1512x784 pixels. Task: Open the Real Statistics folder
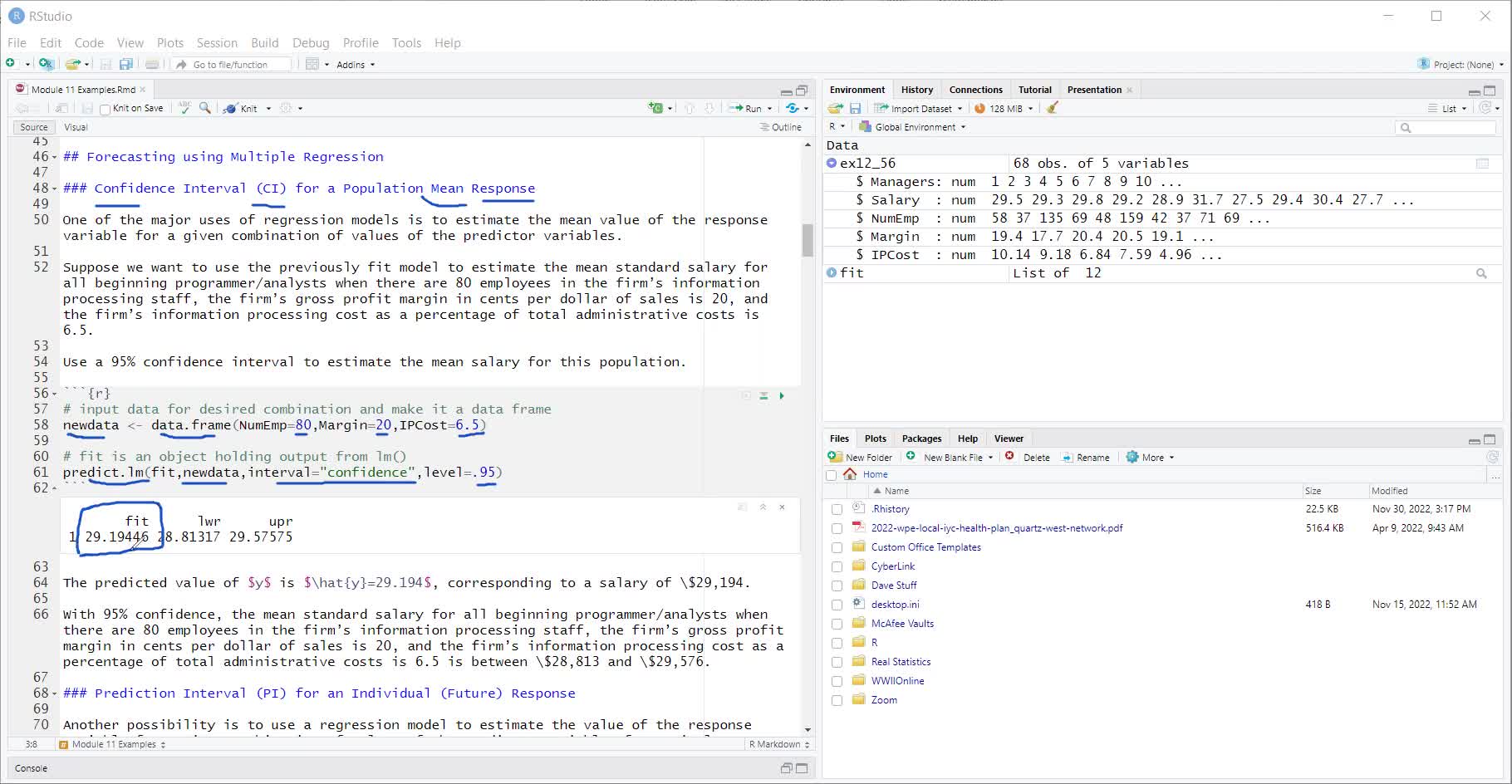pyautogui.click(x=901, y=662)
